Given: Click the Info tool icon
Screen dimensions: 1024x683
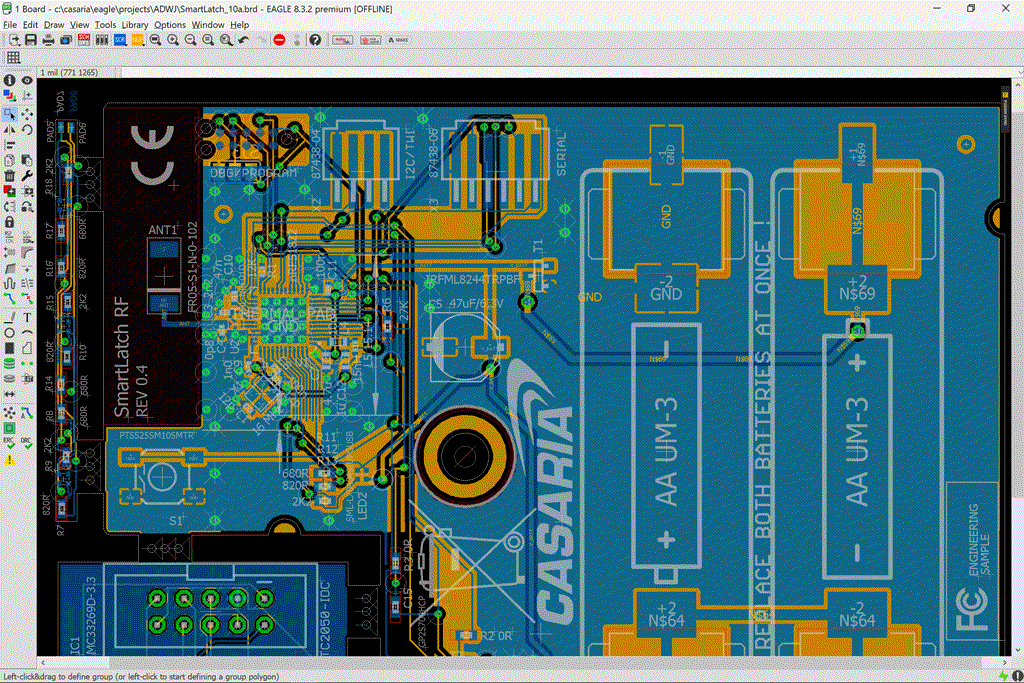Looking at the screenshot, I should pyautogui.click(x=9, y=80).
